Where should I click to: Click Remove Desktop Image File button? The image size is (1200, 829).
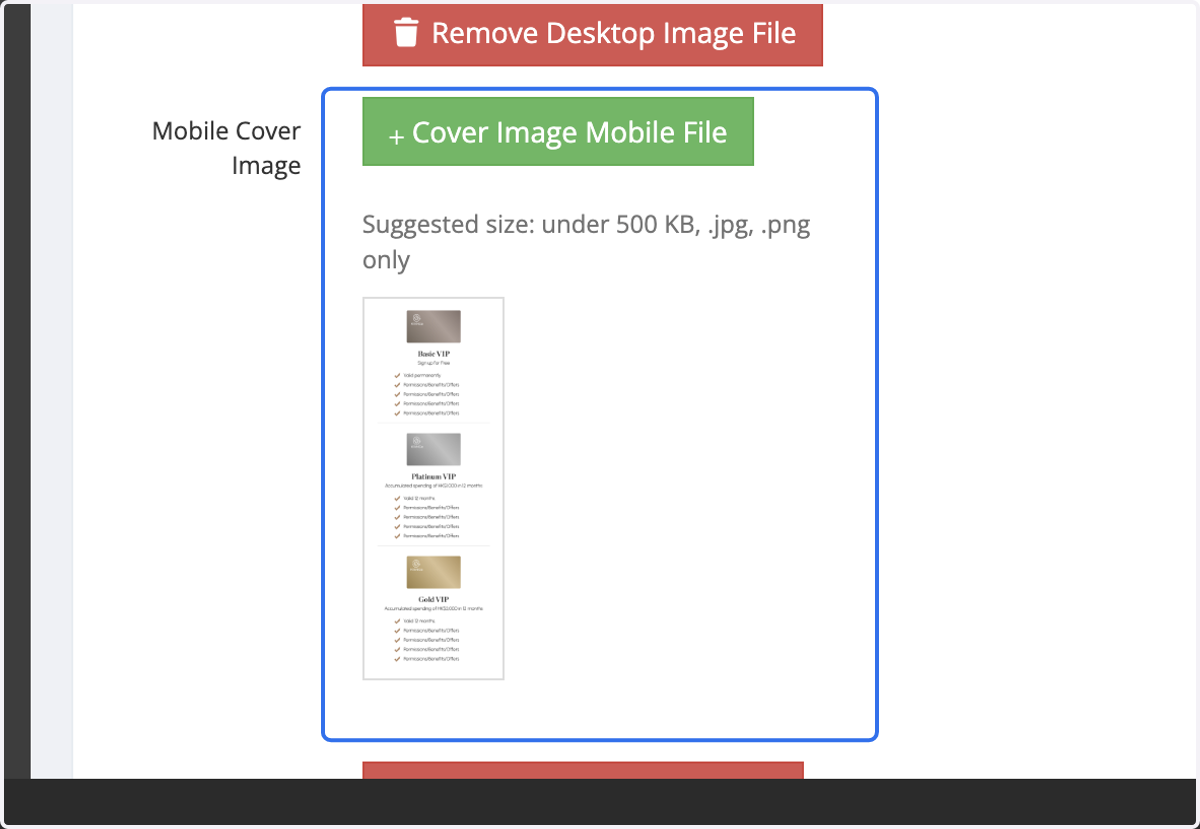pyautogui.click(x=592, y=34)
